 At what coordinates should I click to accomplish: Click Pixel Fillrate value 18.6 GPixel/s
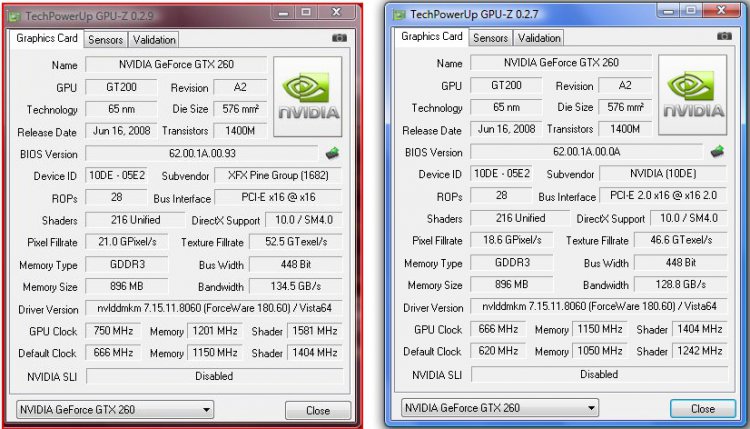point(512,240)
